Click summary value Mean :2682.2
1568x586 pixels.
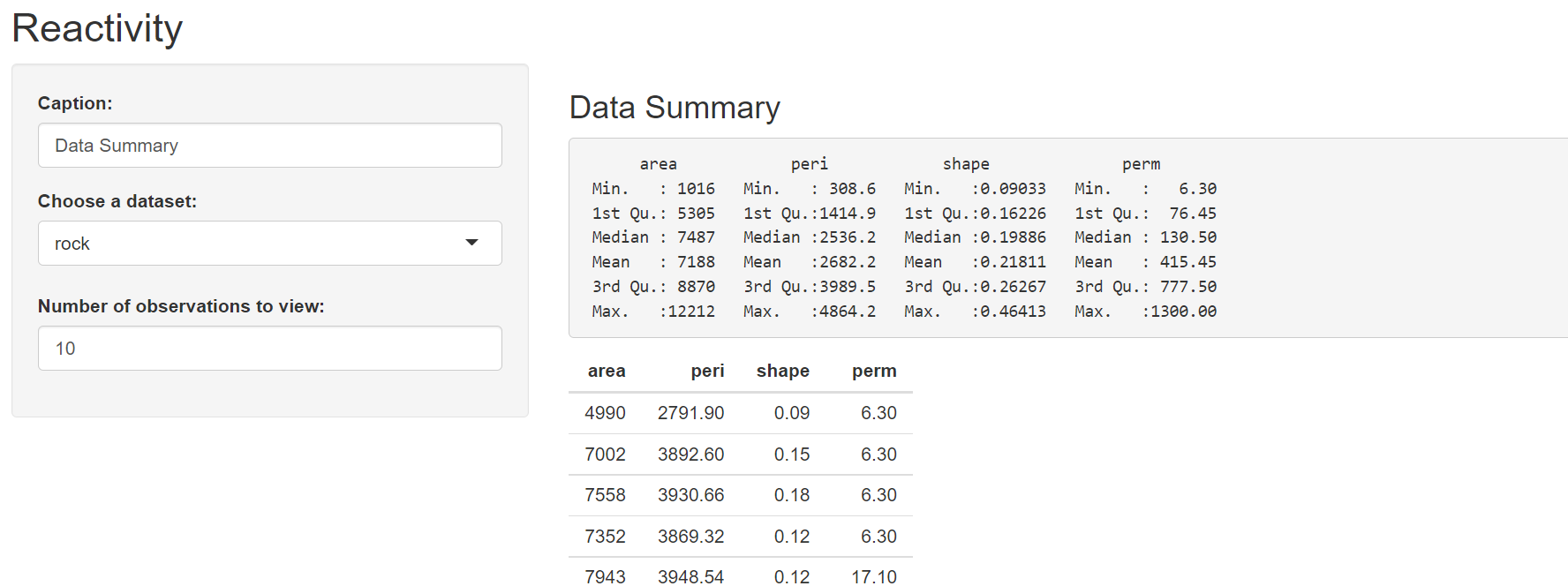click(x=810, y=262)
